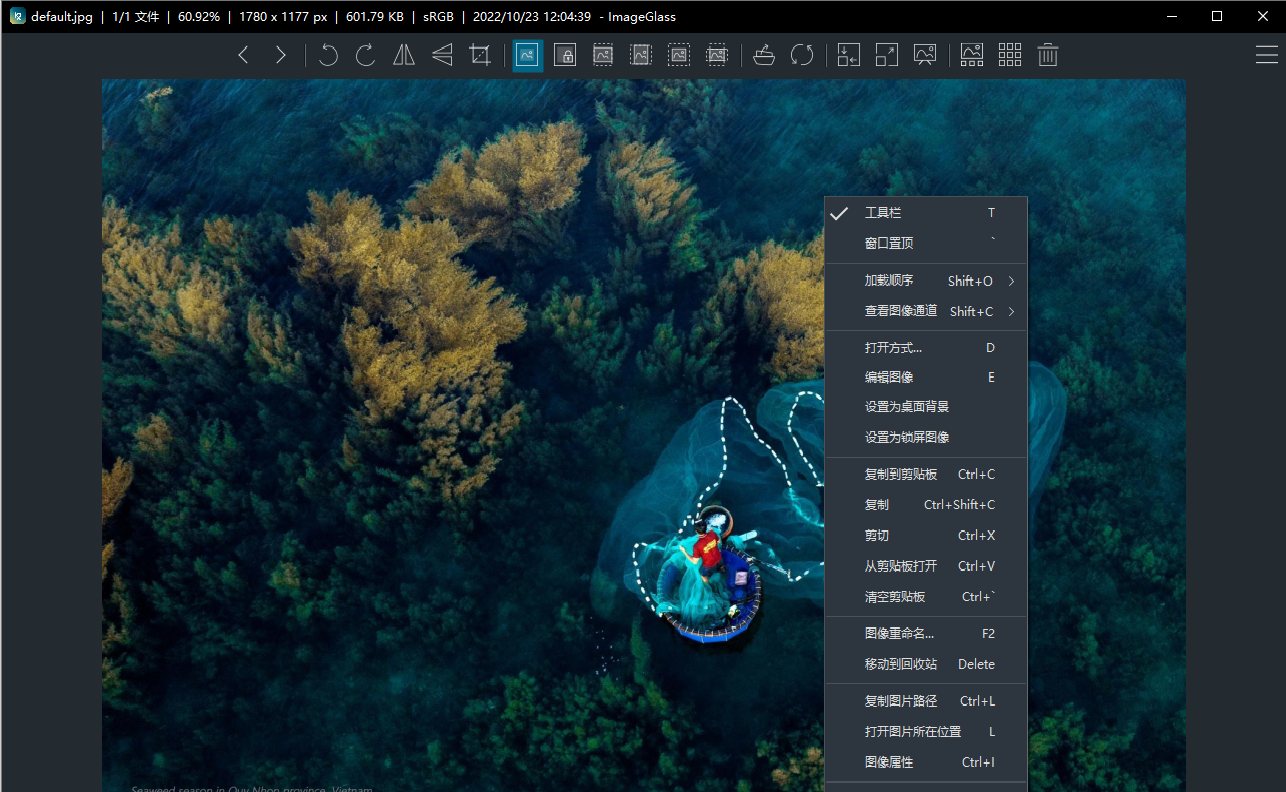Toggle the Lock Zoom Ratio button
This screenshot has height=792, width=1286.
point(565,55)
